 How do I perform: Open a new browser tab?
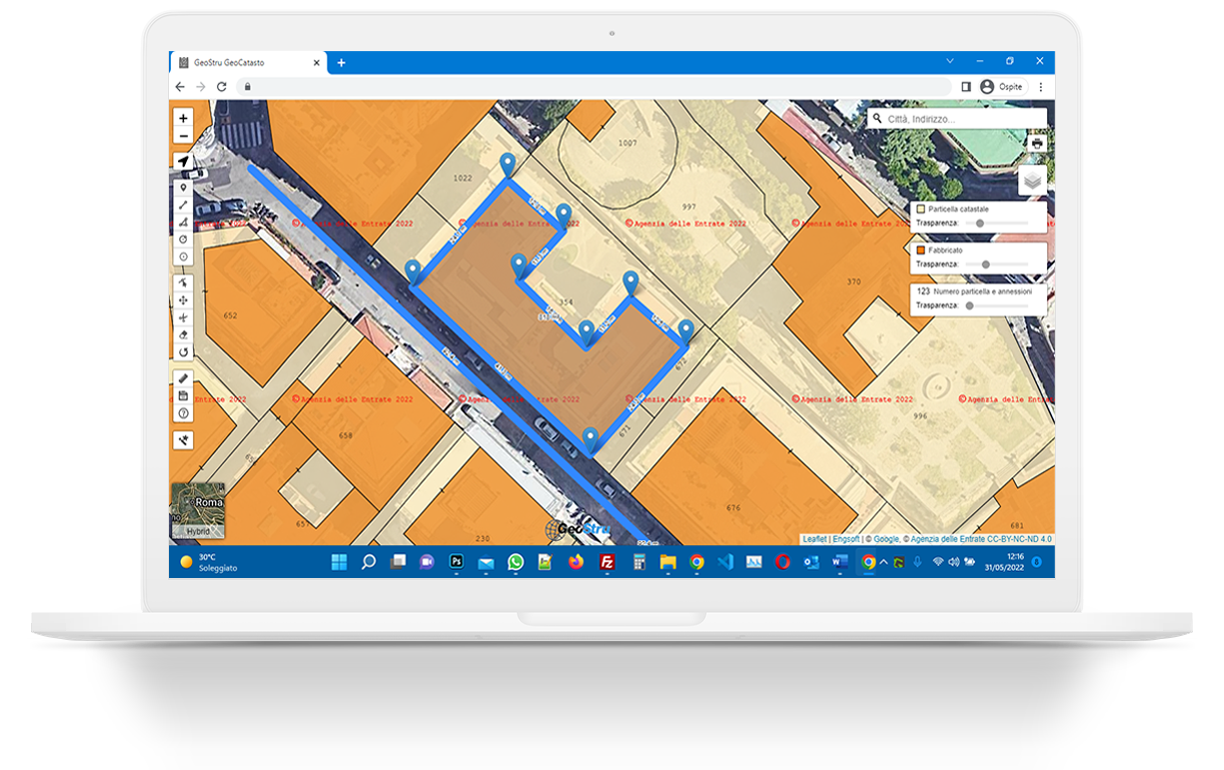341,61
